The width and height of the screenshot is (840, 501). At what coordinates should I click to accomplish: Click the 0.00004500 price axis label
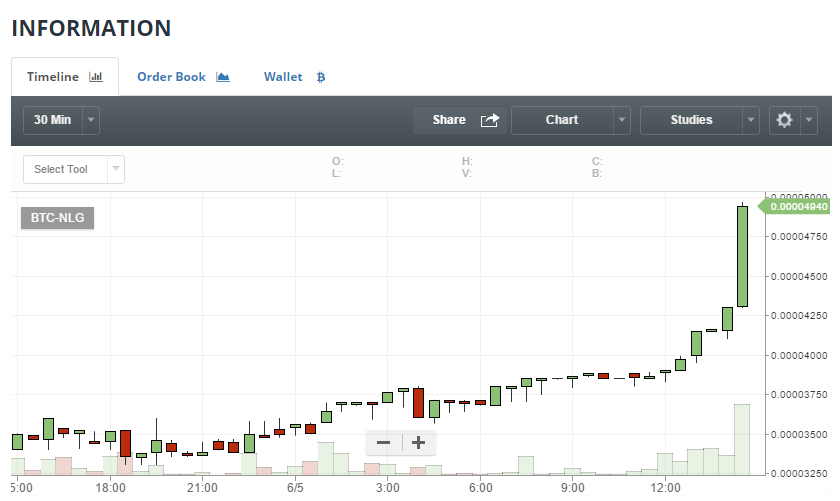(799, 277)
